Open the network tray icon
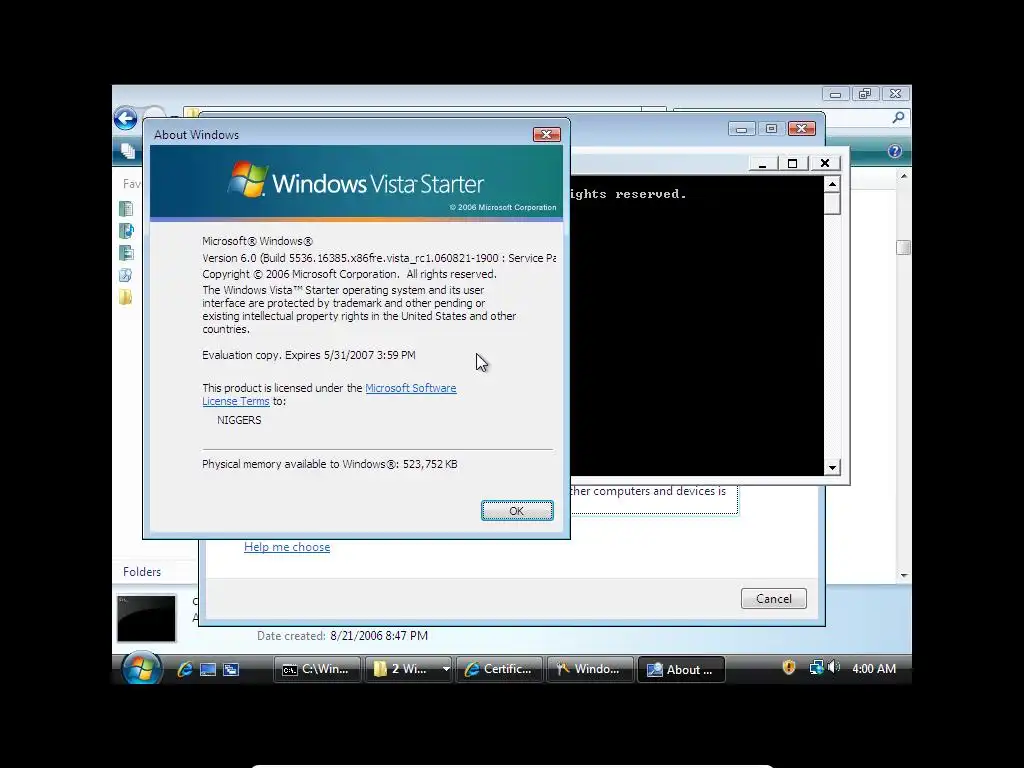Screen dimensions: 1024x768 (816, 667)
